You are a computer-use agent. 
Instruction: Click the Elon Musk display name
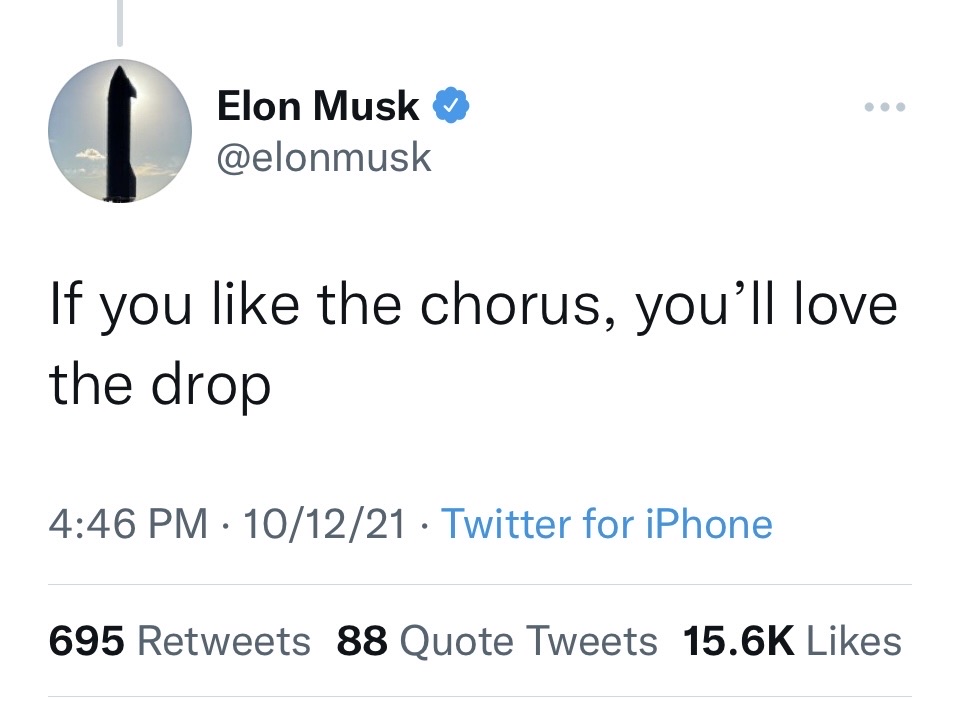pos(318,106)
